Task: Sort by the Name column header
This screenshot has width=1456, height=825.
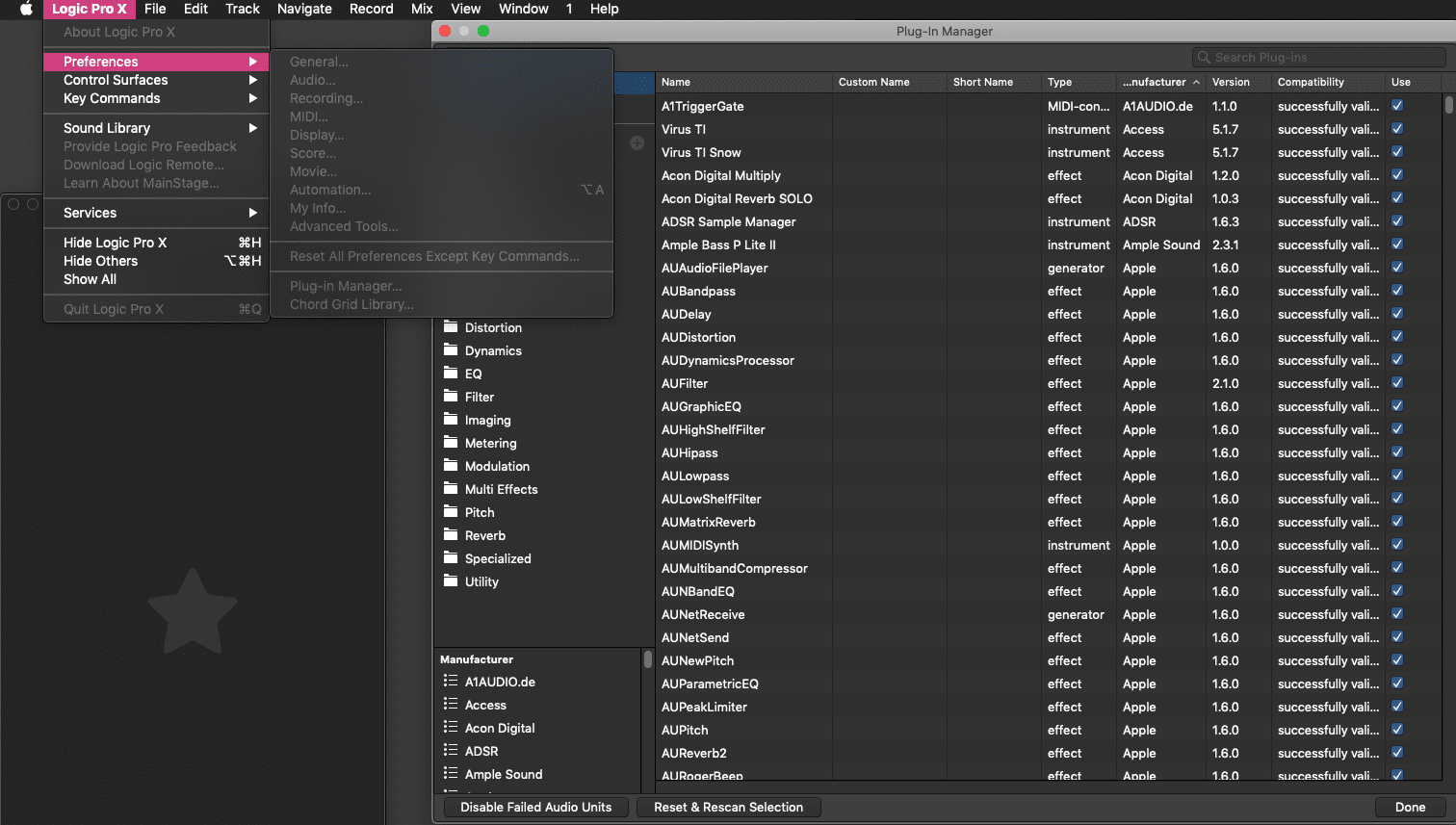Action: pyautogui.click(x=743, y=82)
